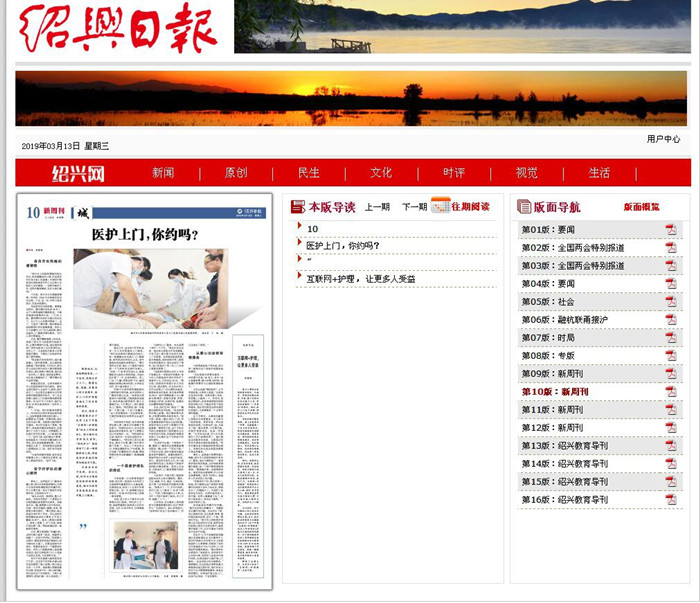700x603 pixels.
Task: Jump to the next issue with 下一期
Action: (413, 207)
